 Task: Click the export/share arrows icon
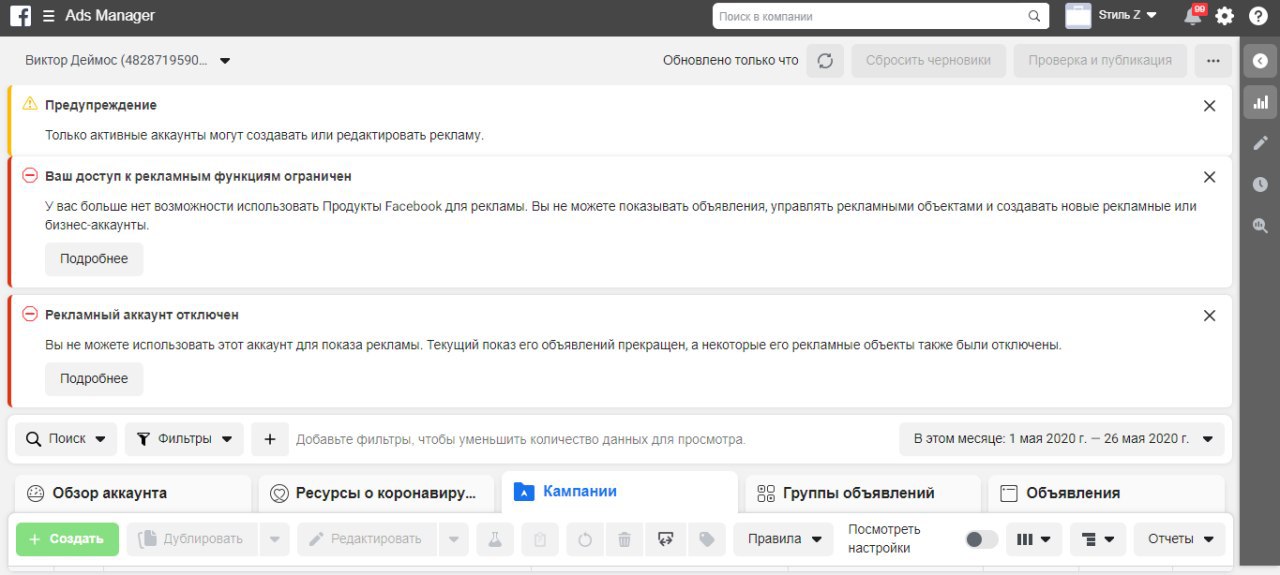665,539
